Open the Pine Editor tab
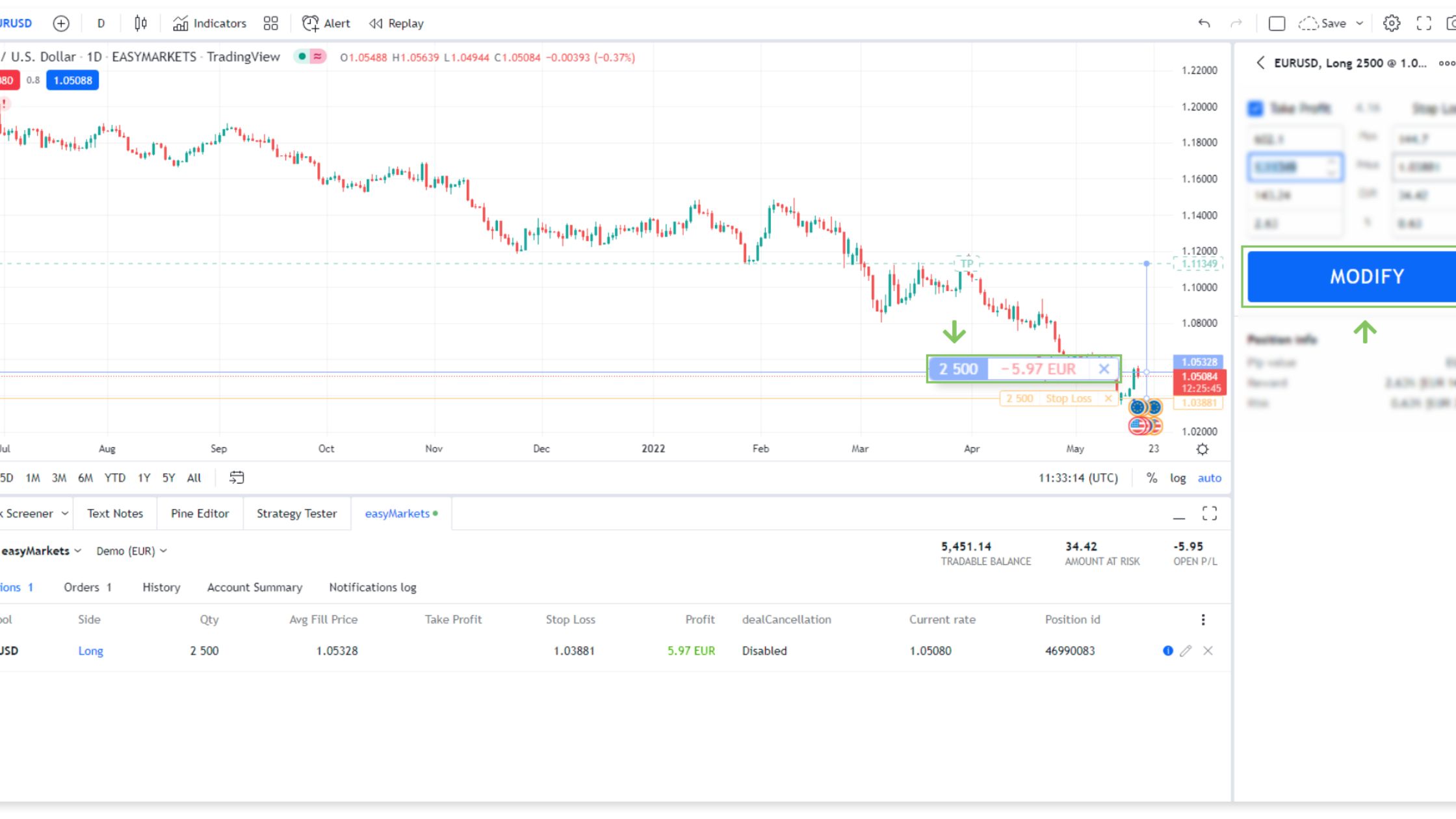Screen dimensions: 1456x819 click(x=200, y=513)
